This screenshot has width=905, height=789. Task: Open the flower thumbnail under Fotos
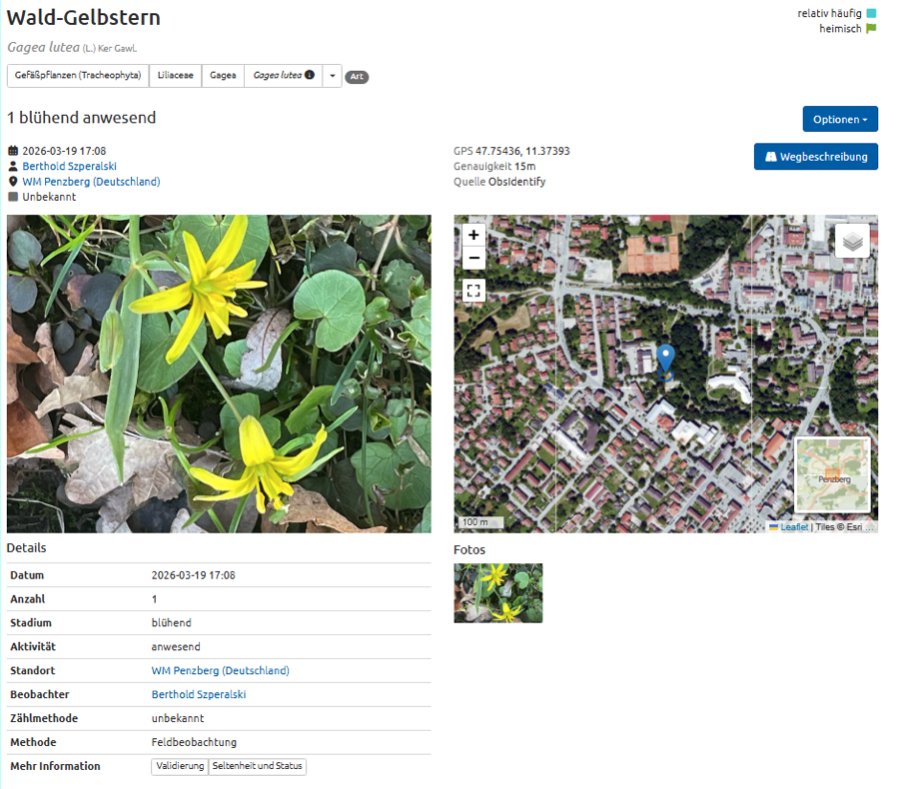[x=498, y=593]
